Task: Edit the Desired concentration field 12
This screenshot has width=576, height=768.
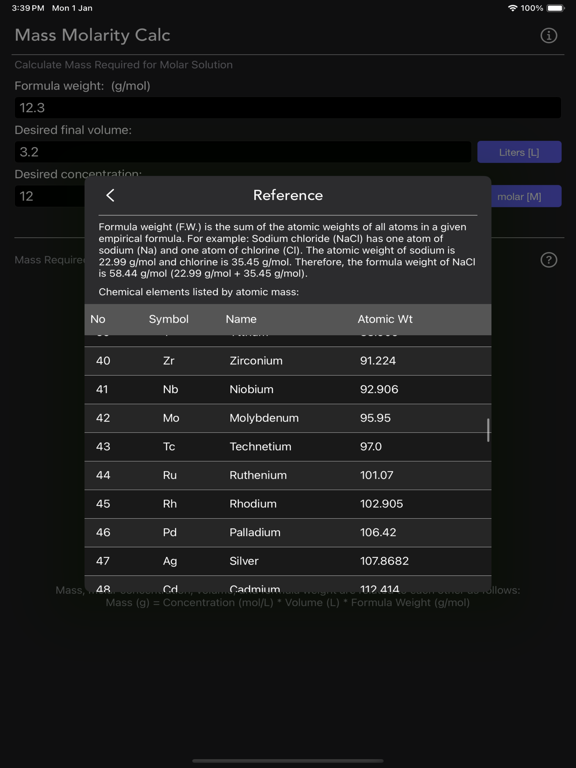Action: (49, 196)
